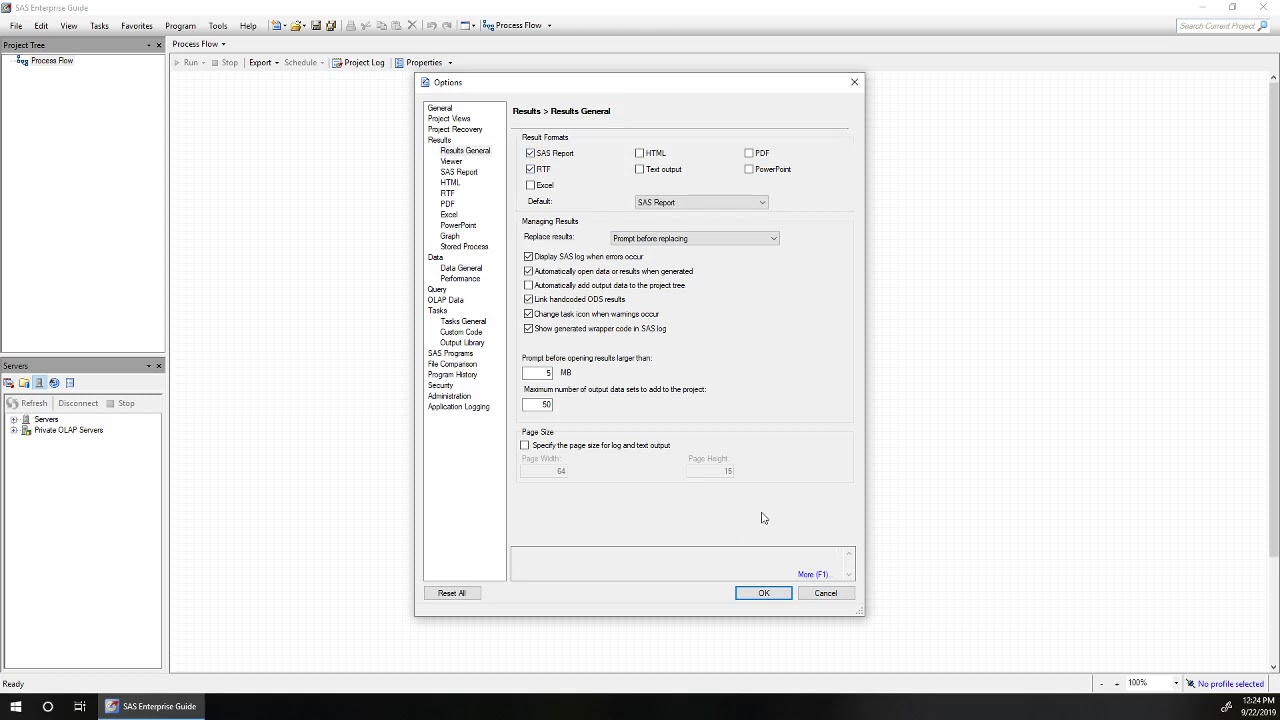Open the Export dropdown menu
The width and height of the screenshot is (1280, 720).
tap(264, 62)
